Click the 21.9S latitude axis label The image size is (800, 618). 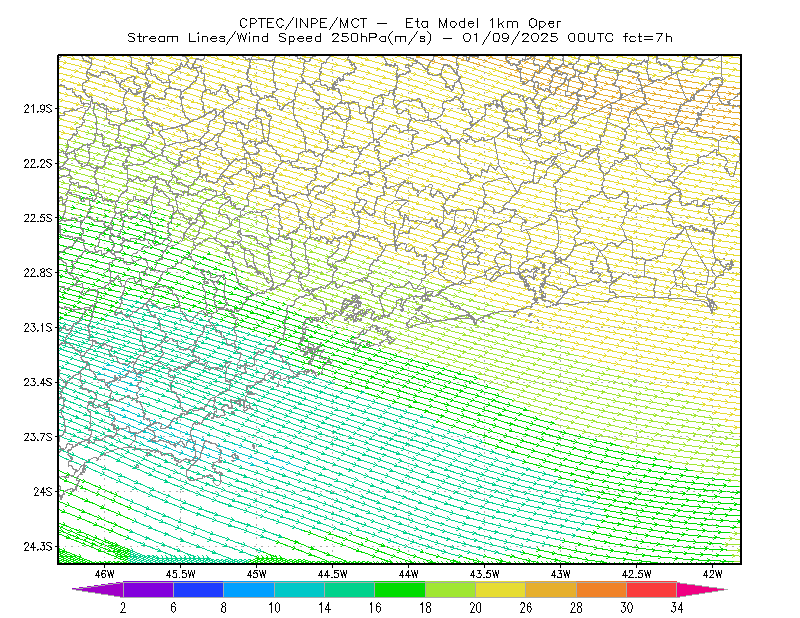tap(38, 108)
